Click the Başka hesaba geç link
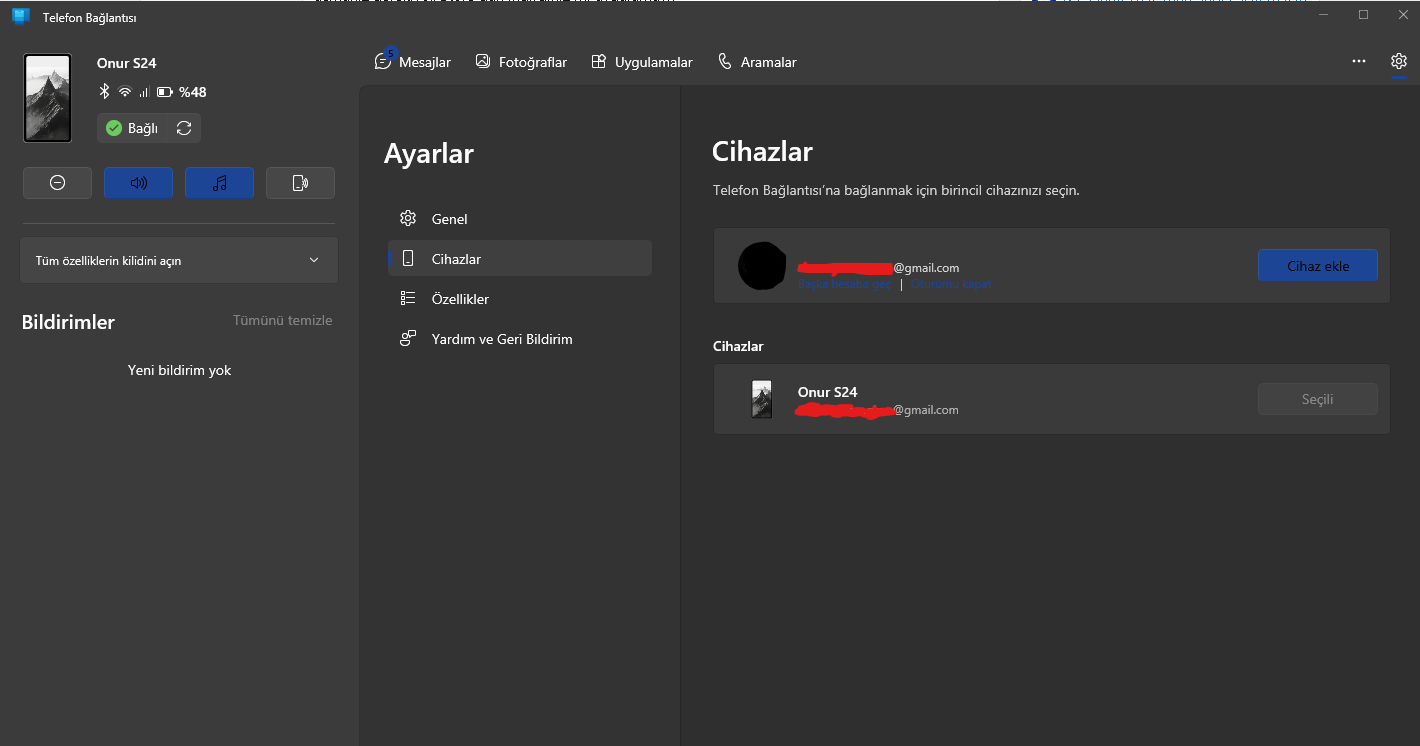Viewport: 1420px width, 746px height. pos(844,284)
